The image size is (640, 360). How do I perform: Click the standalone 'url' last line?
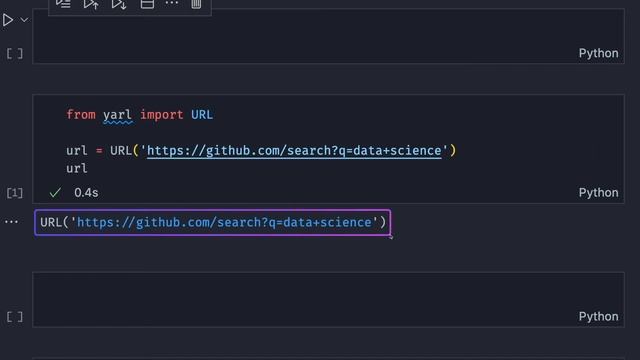pos(77,169)
